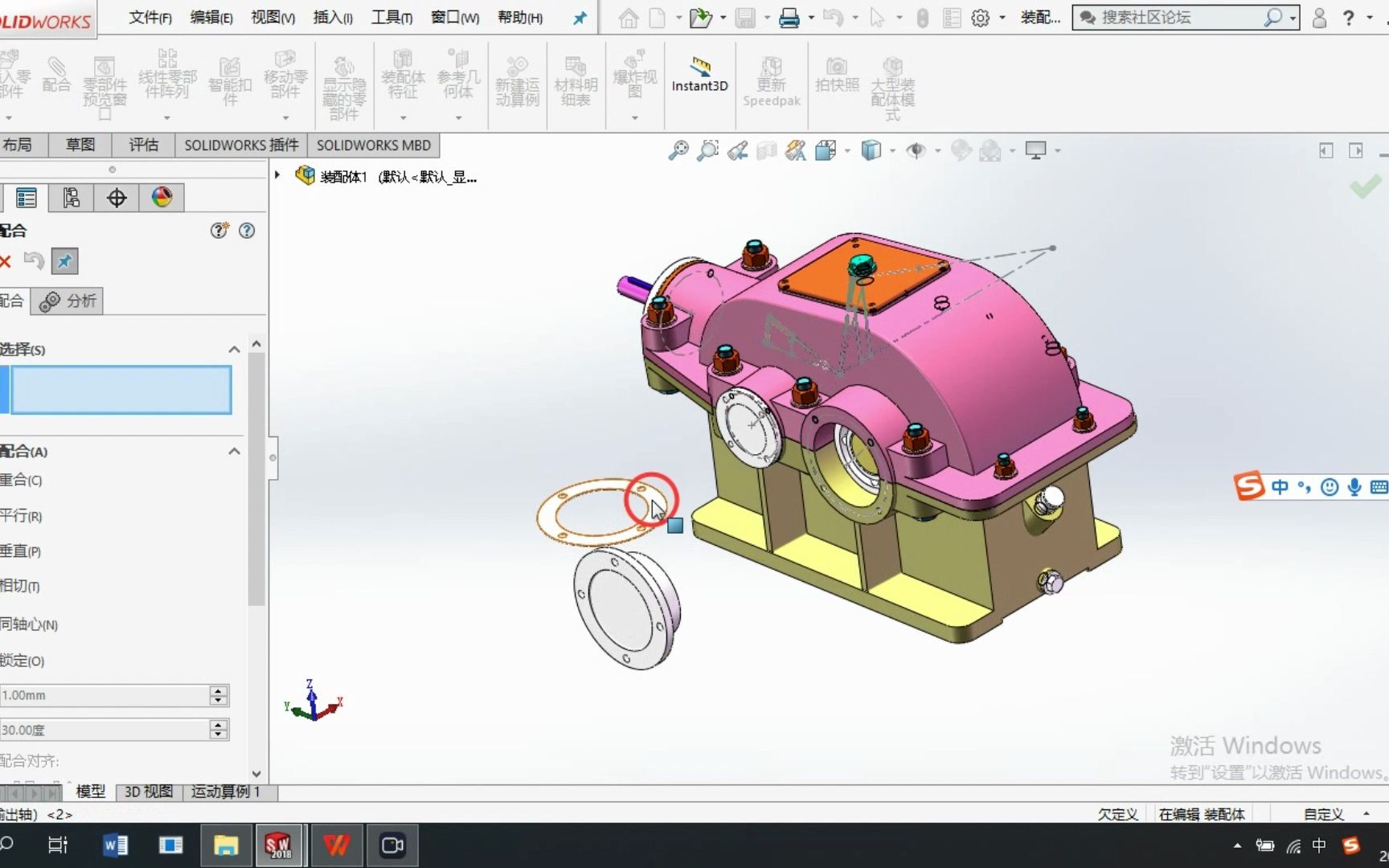Open the 插入 menu
The height and width of the screenshot is (868, 1389).
[x=332, y=17]
